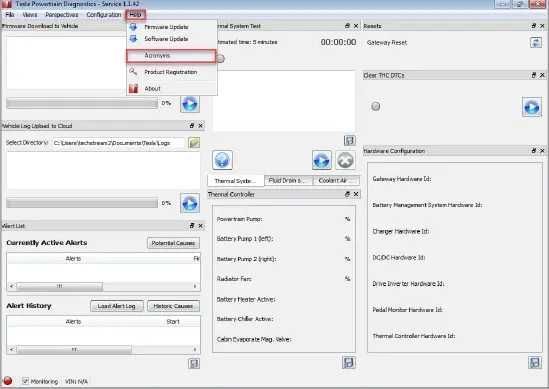The height and width of the screenshot is (389, 549).
Task: Click the Start column header in Alert History
Action: [x=173, y=322]
